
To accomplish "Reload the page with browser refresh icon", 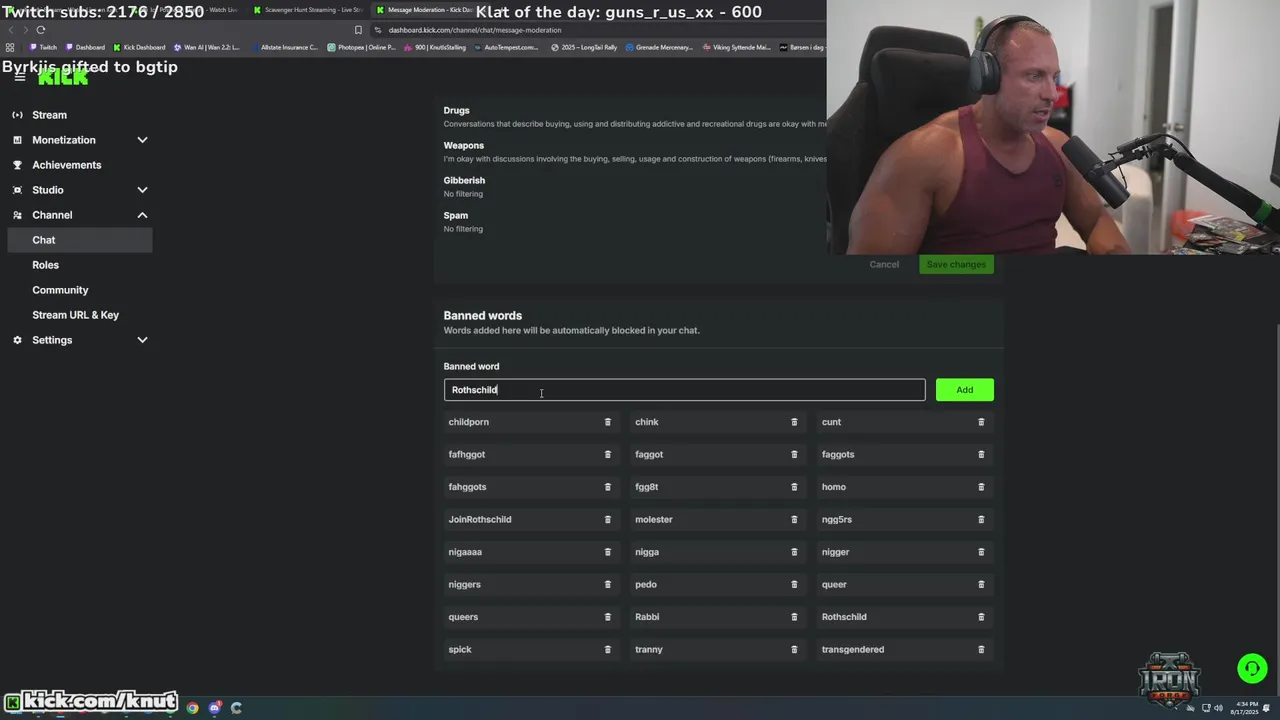I will (41, 30).
